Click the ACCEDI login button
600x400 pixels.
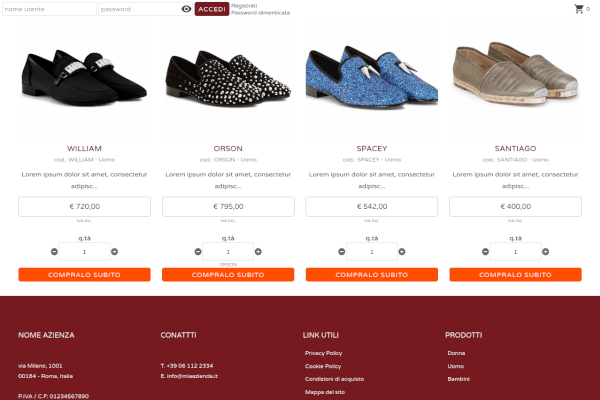[212, 9]
